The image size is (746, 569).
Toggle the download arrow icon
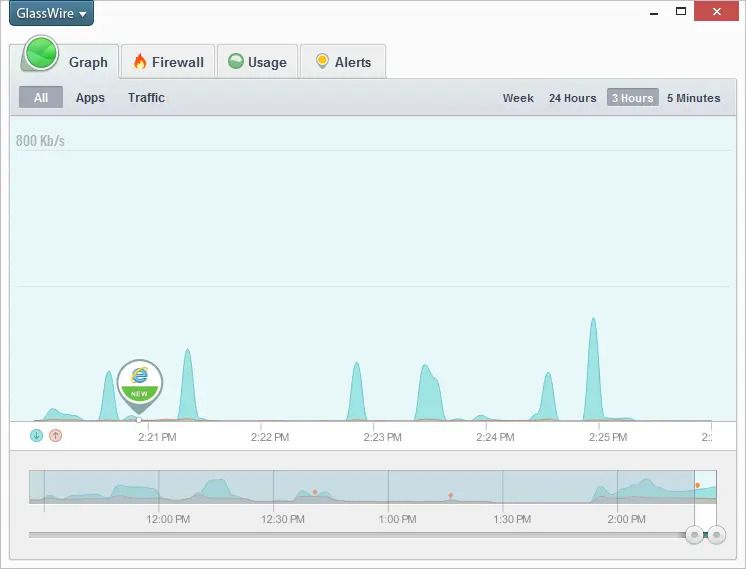pyautogui.click(x=37, y=435)
